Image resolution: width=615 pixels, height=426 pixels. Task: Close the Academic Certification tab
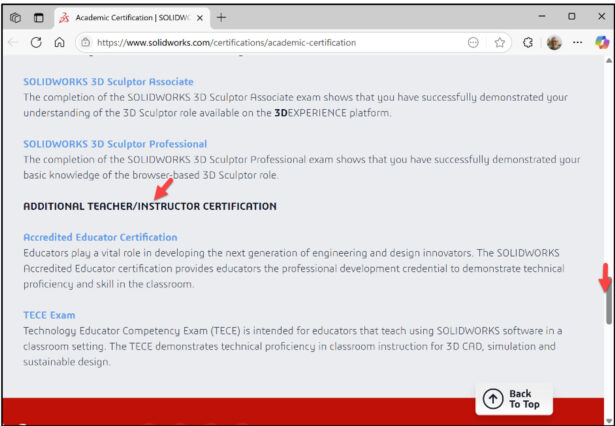[x=200, y=18]
